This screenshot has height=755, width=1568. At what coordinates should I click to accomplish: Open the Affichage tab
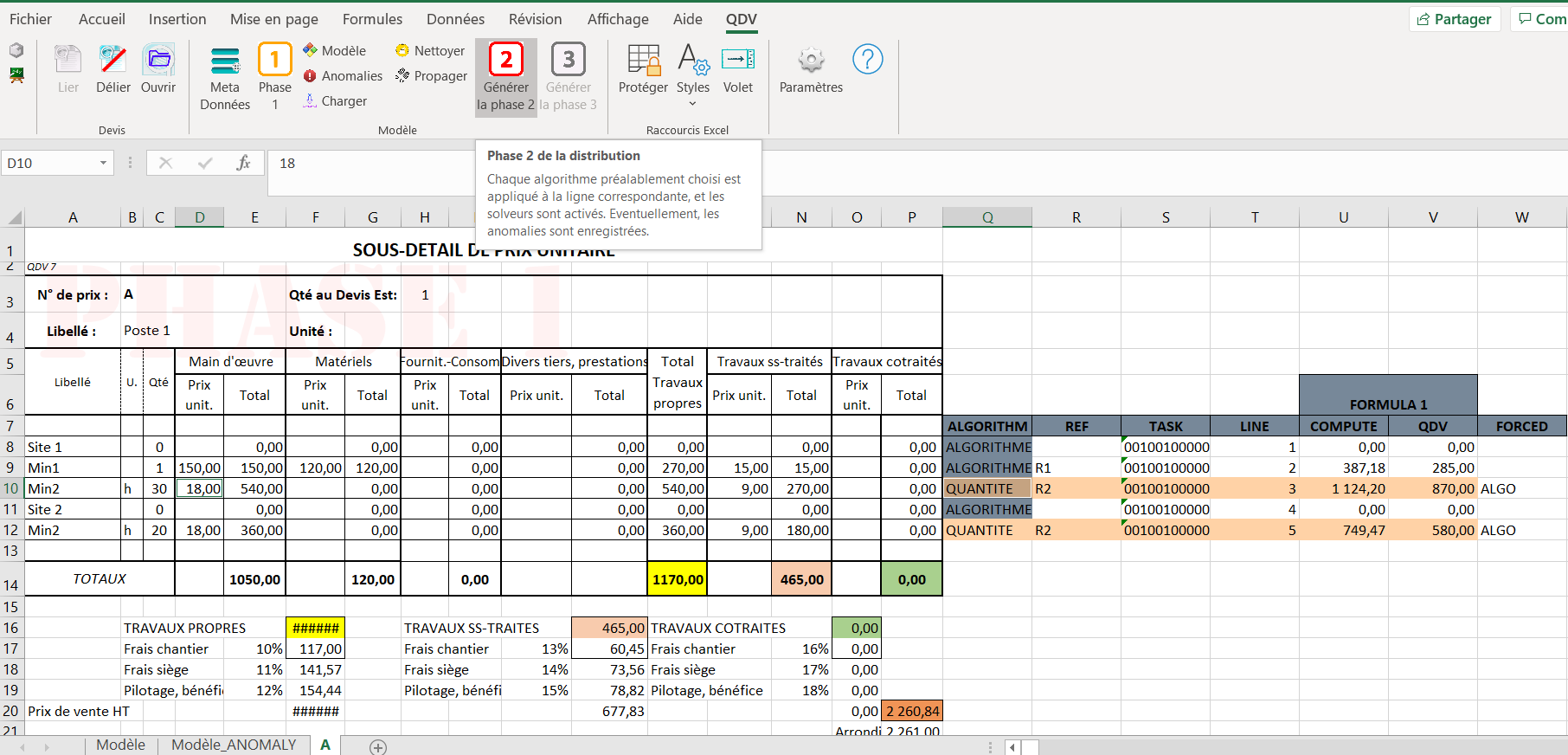coord(618,19)
